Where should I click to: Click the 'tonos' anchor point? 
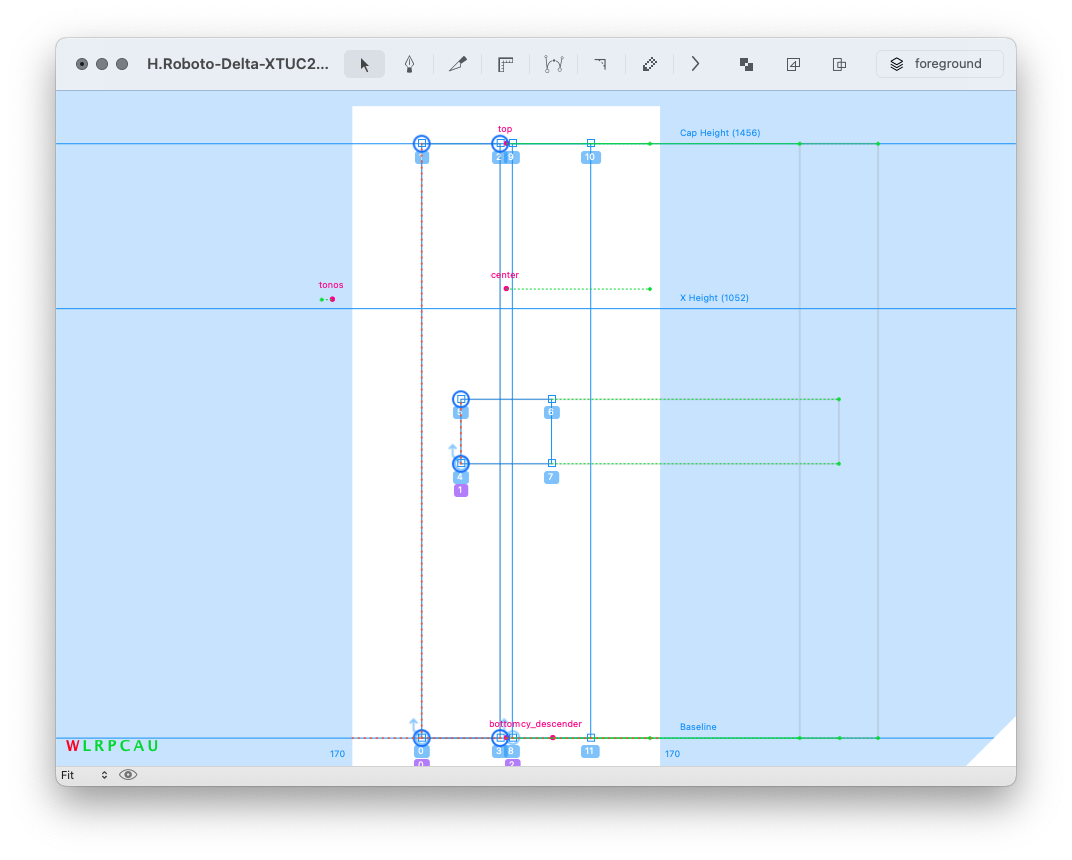(332, 299)
